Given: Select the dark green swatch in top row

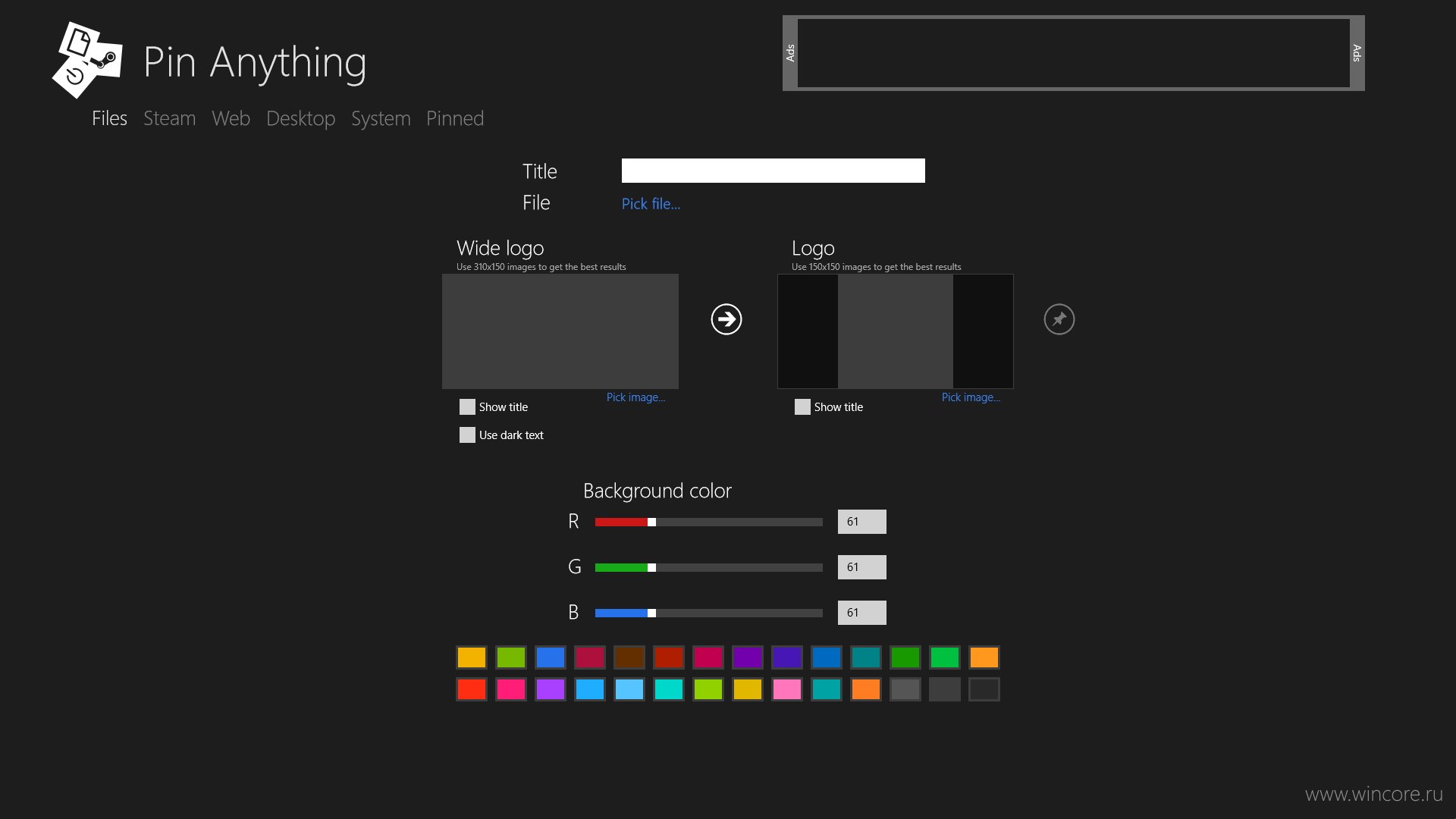Looking at the screenshot, I should click(905, 657).
